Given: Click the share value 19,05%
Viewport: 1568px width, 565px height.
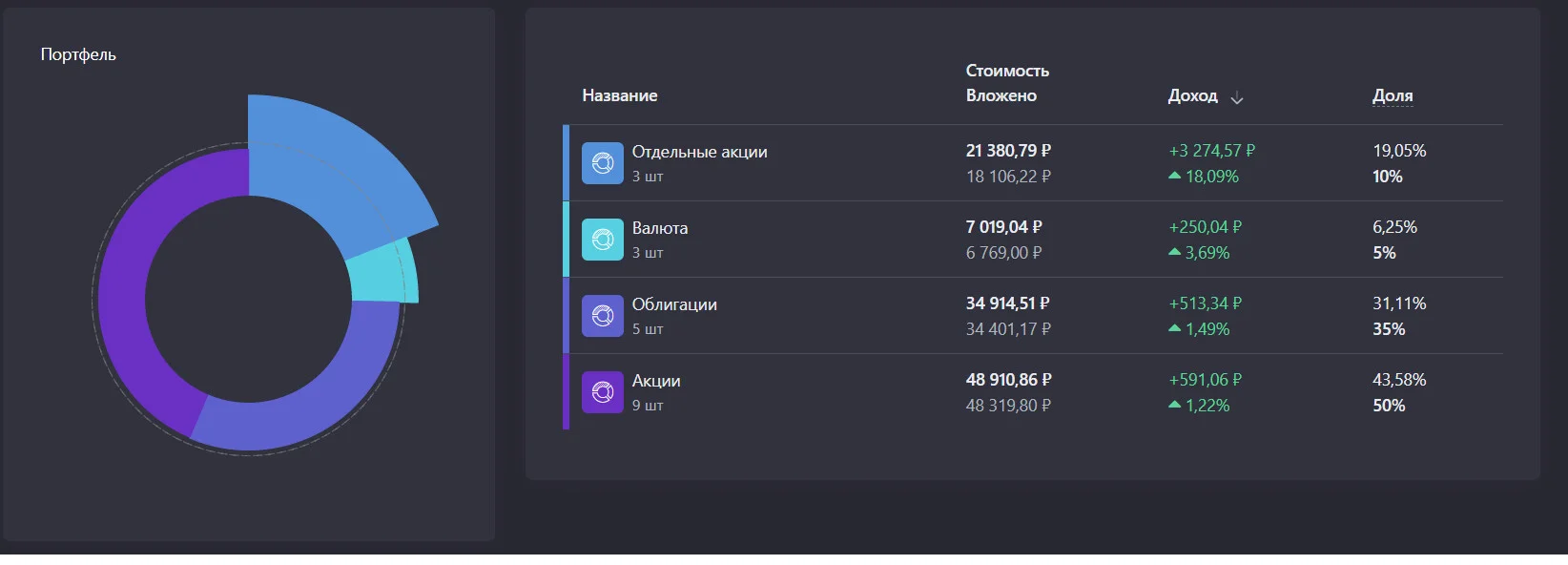Looking at the screenshot, I should [x=1399, y=151].
